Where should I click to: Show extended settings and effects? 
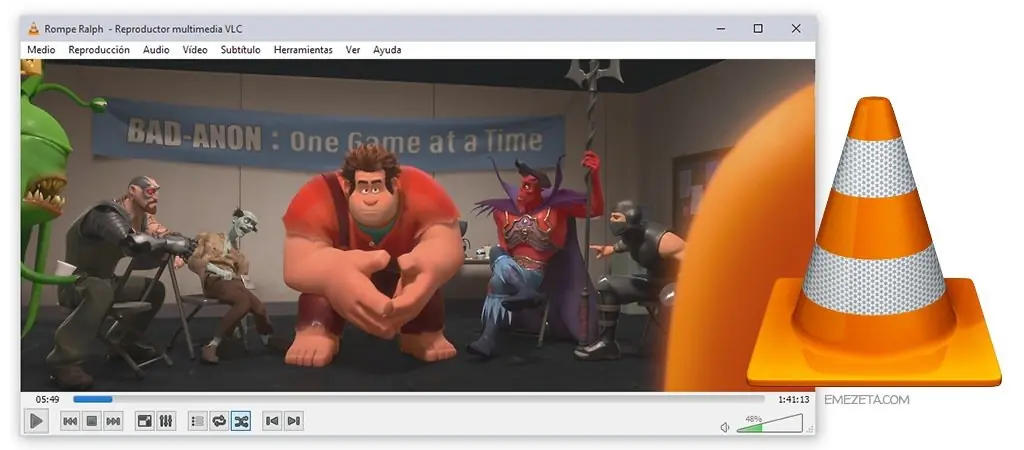166,421
